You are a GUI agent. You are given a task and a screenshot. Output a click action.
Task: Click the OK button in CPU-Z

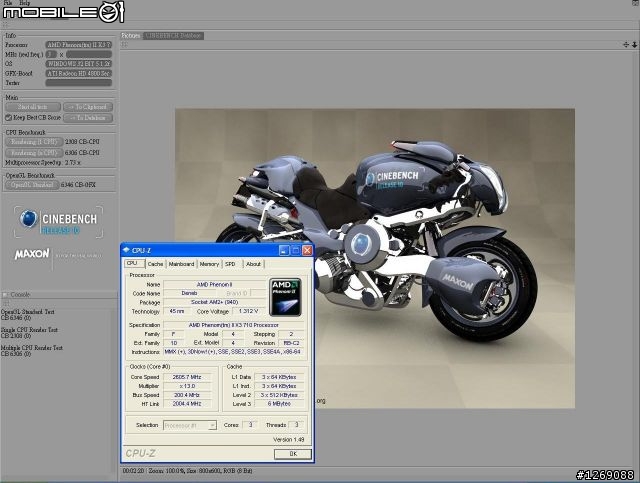coord(293,454)
